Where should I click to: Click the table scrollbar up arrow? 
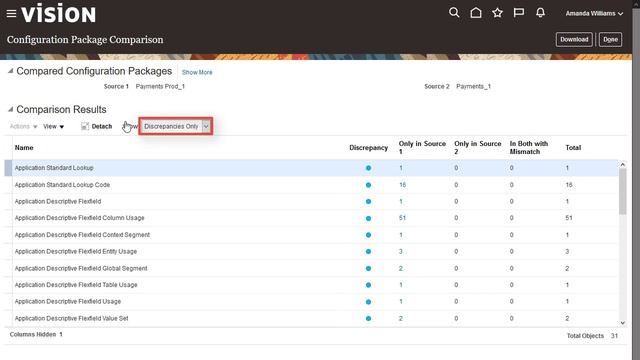pyautogui.click(x=622, y=164)
